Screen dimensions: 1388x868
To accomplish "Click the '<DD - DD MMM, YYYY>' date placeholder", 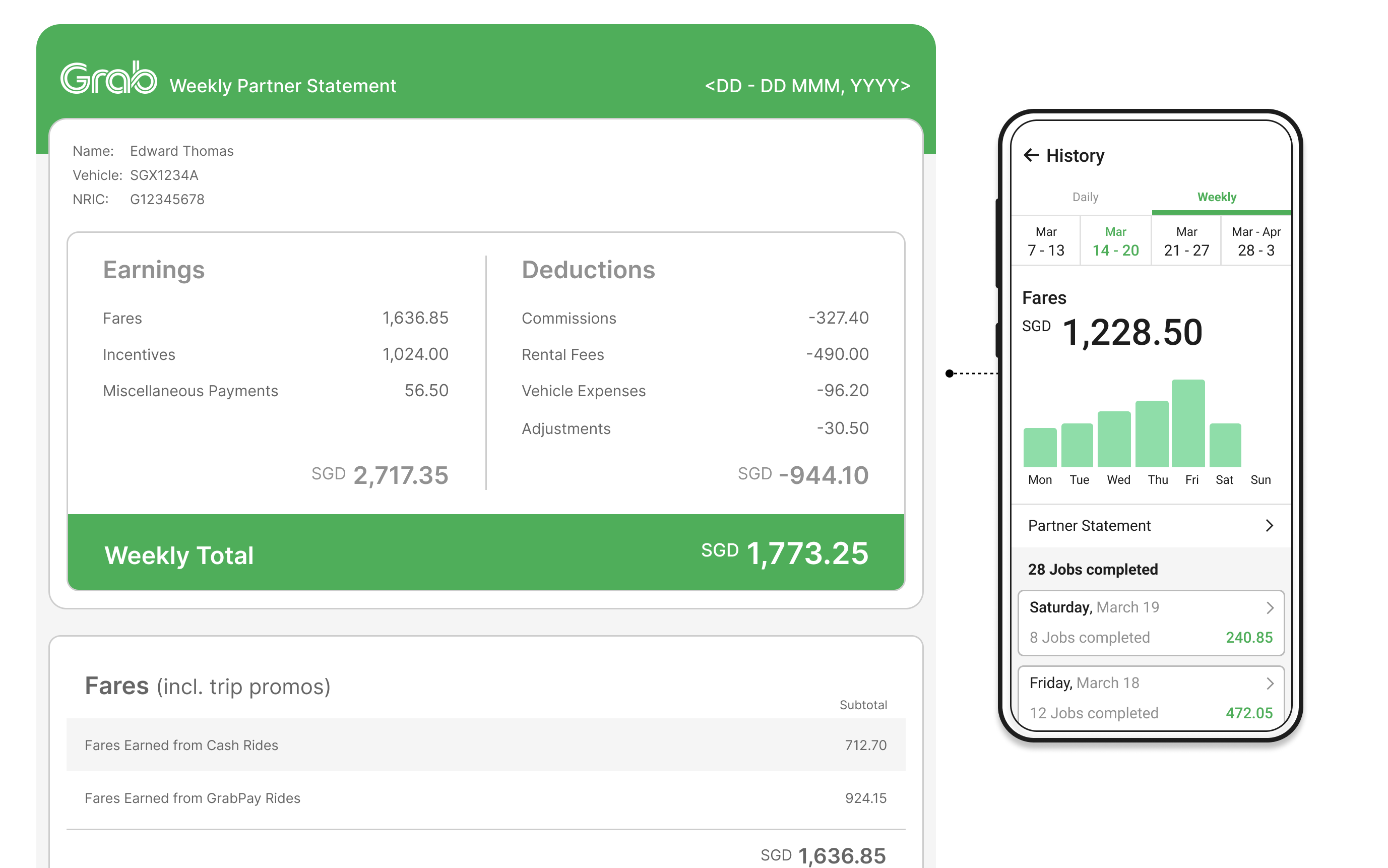I will tap(808, 86).
